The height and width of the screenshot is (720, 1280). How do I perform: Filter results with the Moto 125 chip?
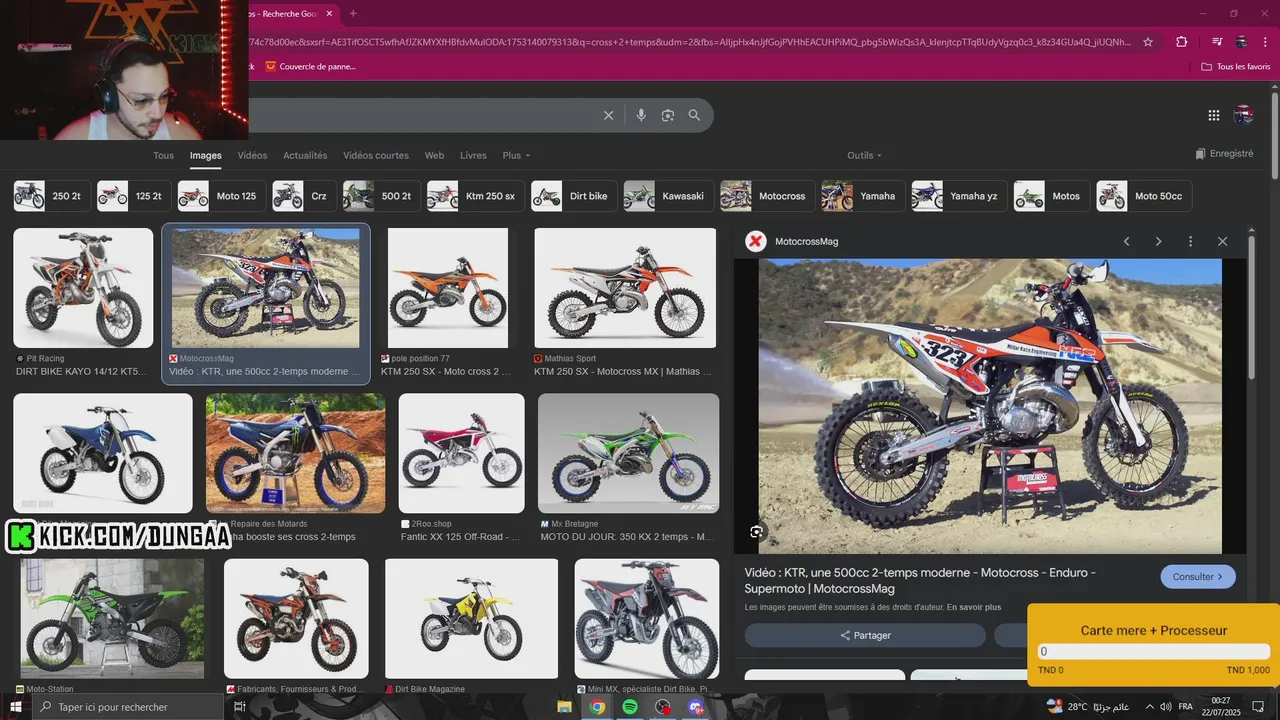tap(220, 196)
